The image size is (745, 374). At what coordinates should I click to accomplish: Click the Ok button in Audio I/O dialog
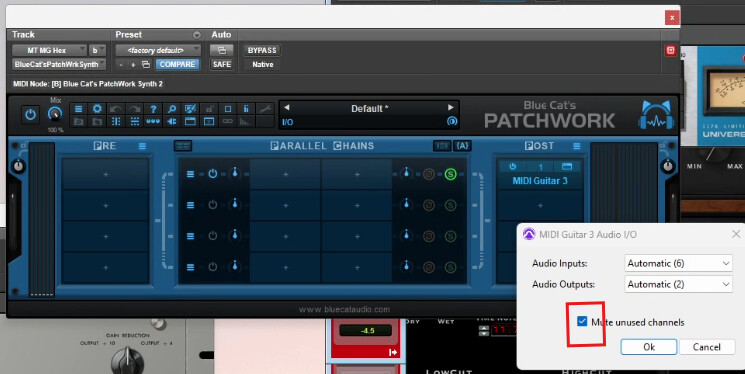[x=649, y=347]
